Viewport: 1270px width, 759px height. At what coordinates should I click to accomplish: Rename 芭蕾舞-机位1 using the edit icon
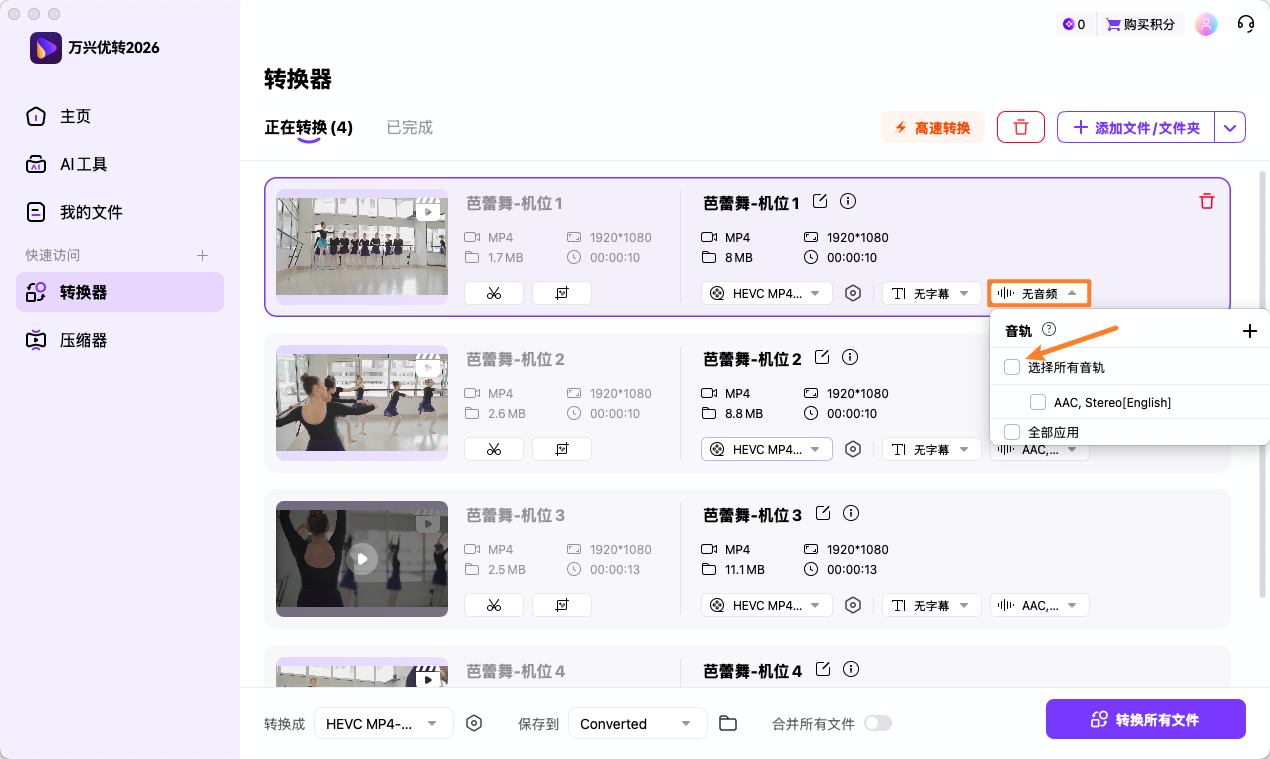pyautogui.click(x=820, y=202)
